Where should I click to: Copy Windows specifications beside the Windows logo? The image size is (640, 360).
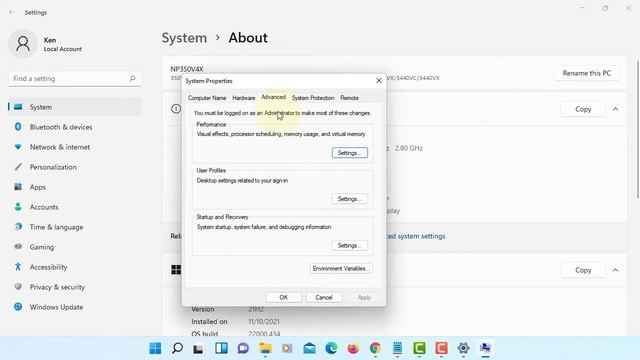[x=583, y=270]
